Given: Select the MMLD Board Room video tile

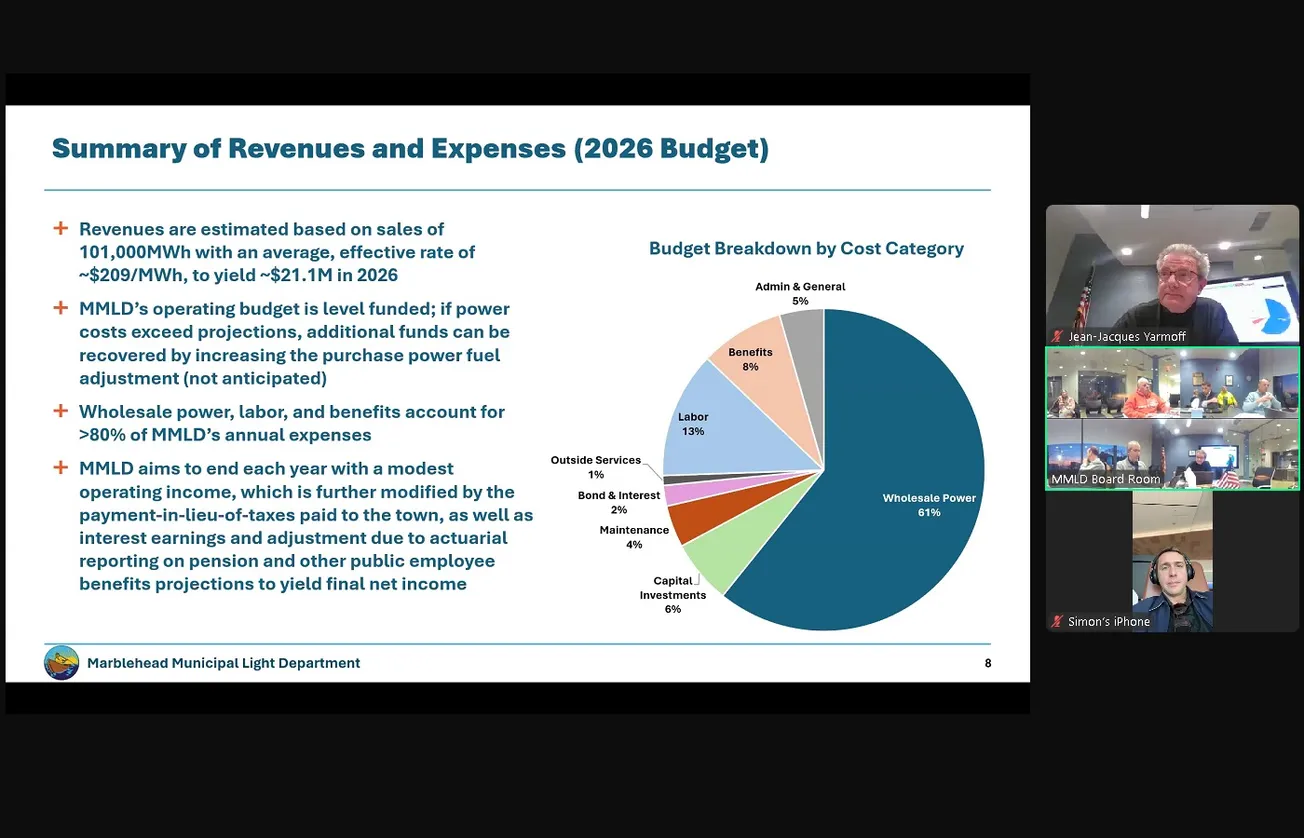Looking at the screenshot, I should click(x=1172, y=418).
